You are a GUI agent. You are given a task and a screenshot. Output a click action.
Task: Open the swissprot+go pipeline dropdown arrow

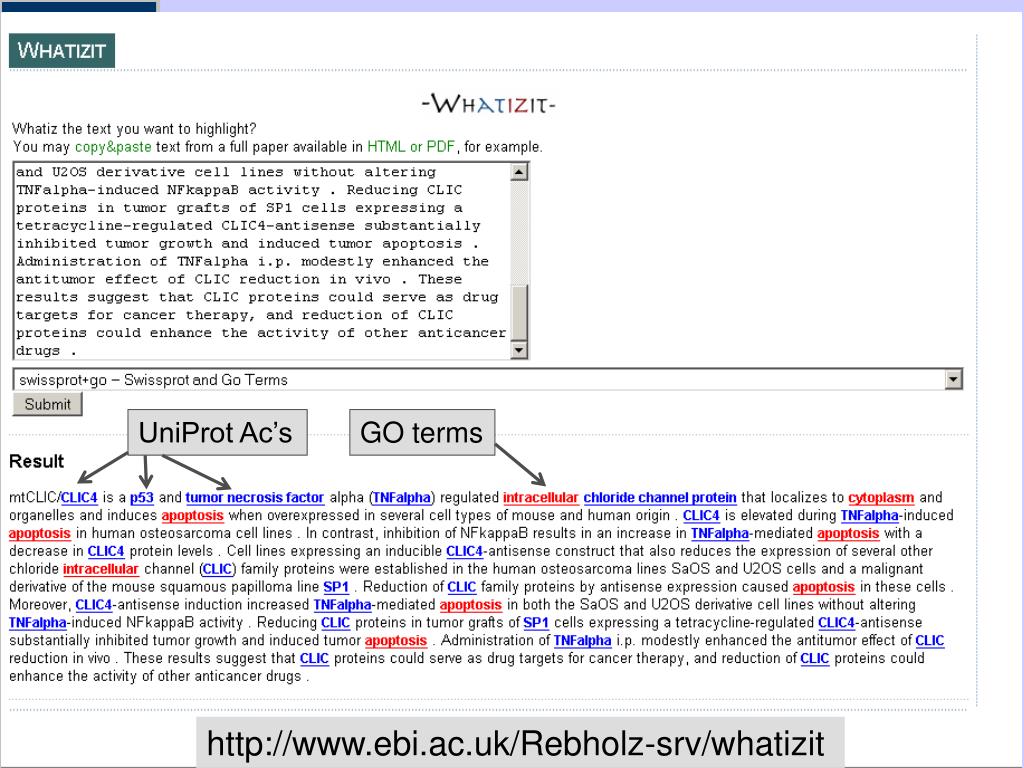tap(953, 379)
